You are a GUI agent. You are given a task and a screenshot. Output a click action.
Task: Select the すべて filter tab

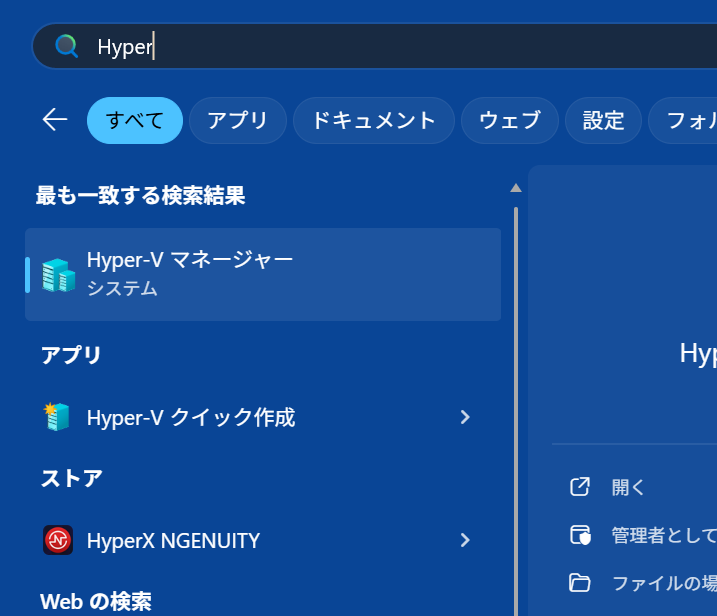click(135, 121)
